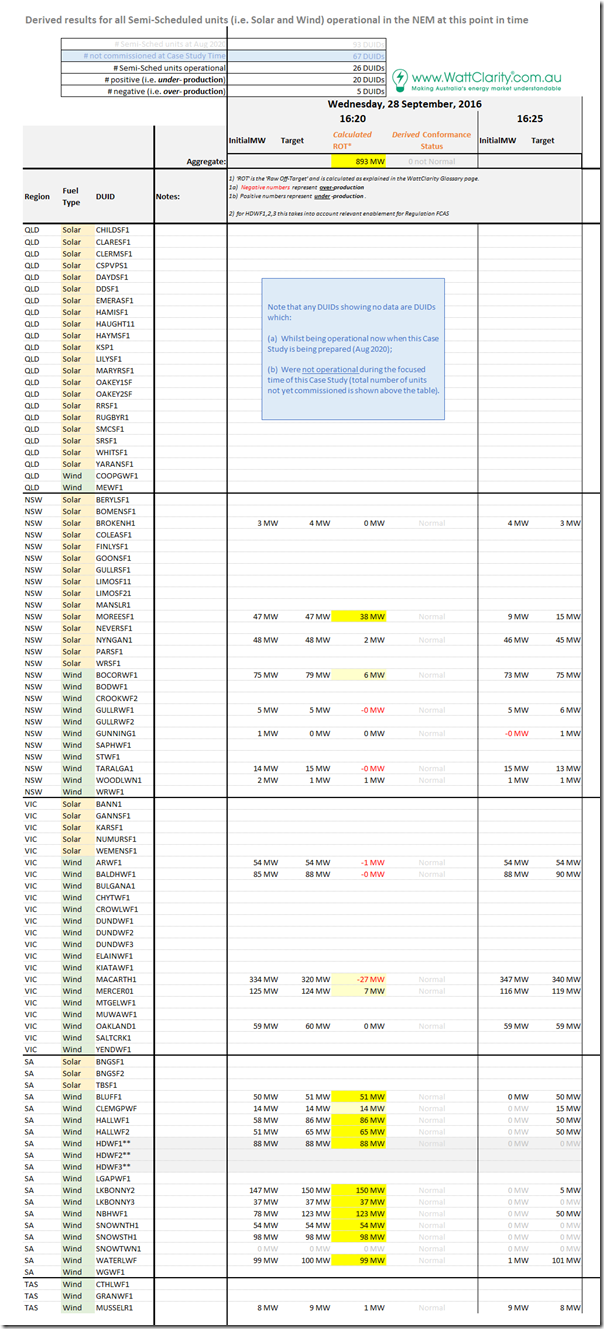The width and height of the screenshot is (604, 1329).
Task: Open the www.WattClarity.com.au link
Action: coord(486,76)
